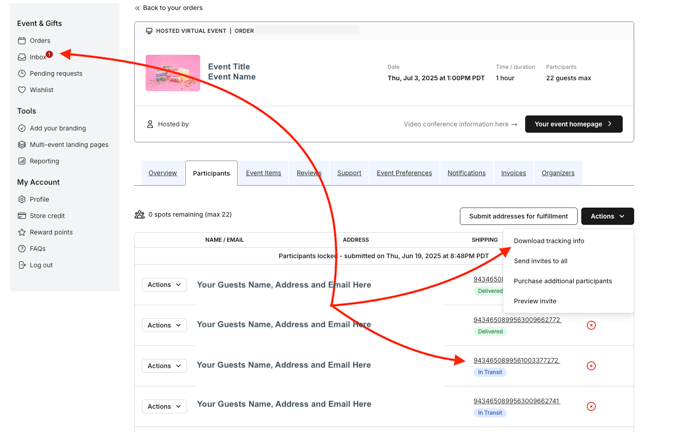Click the In Transit badge for tracking 377272

point(490,372)
